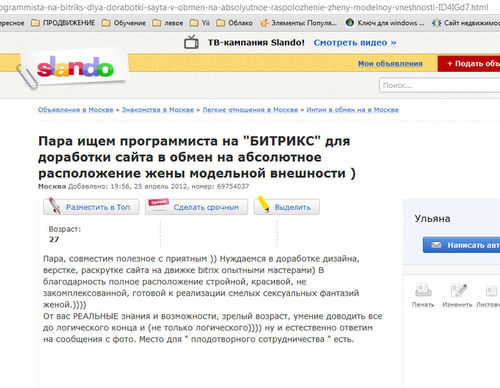Screen dimensions: 500x388
Task: Click the Написать автору button
Action: click(462, 245)
